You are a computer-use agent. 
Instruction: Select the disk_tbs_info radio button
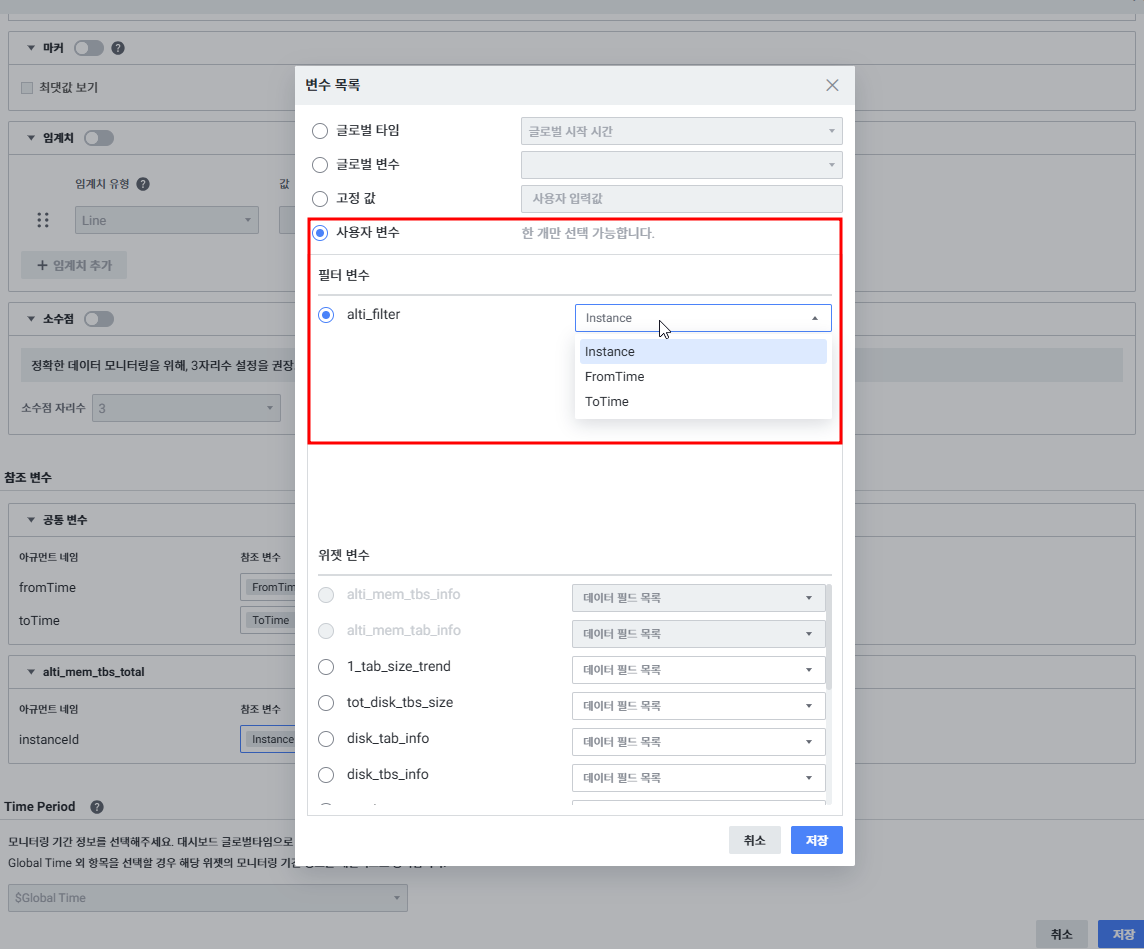click(x=326, y=775)
